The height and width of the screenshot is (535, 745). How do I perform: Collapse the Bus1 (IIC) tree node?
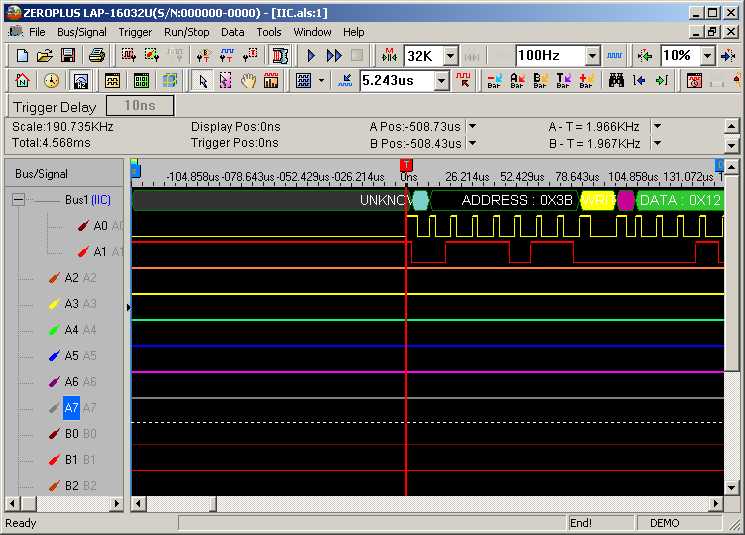tap(18, 200)
